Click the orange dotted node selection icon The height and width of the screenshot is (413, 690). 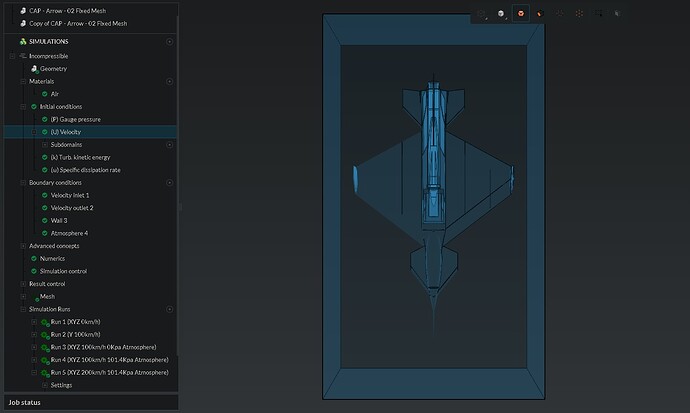[579, 14]
